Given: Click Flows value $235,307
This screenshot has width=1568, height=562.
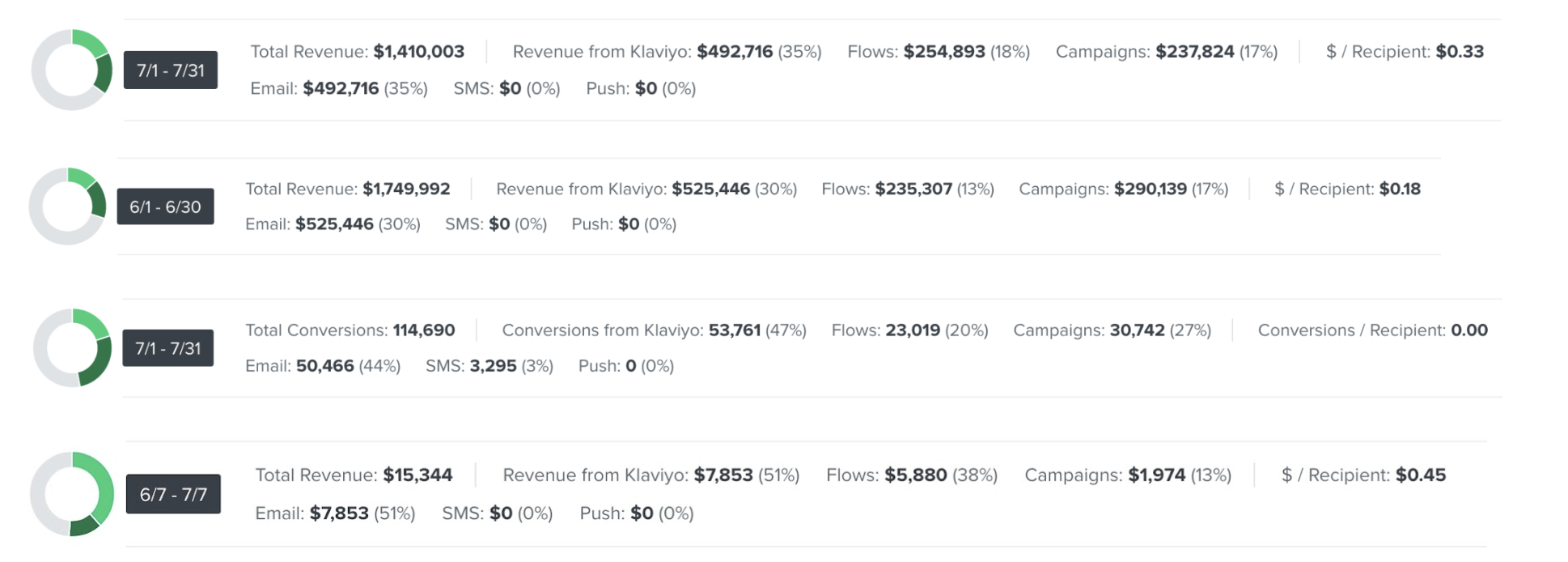Looking at the screenshot, I should [x=913, y=189].
